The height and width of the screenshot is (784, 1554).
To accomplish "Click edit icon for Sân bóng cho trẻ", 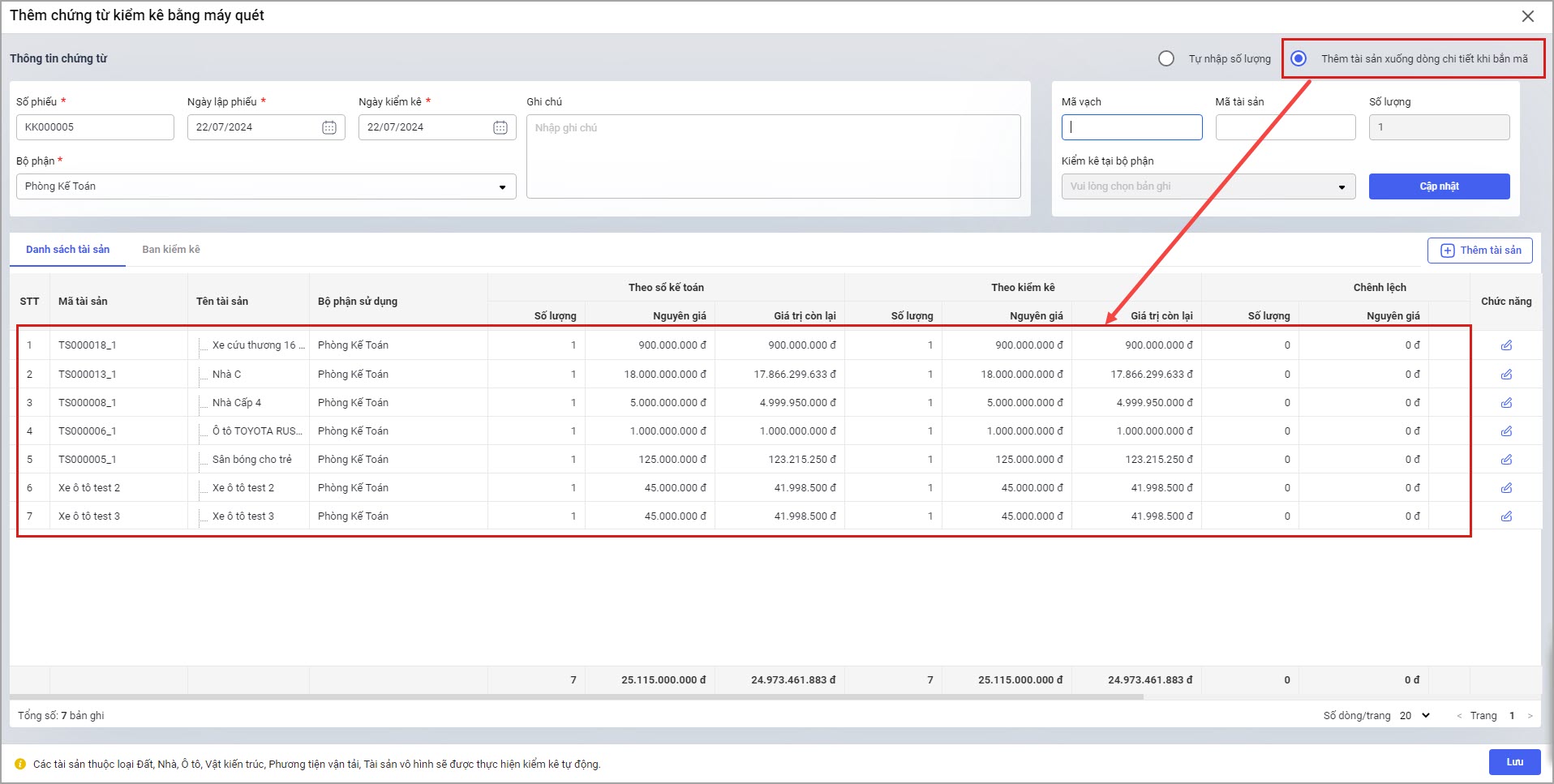I will [1506, 460].
